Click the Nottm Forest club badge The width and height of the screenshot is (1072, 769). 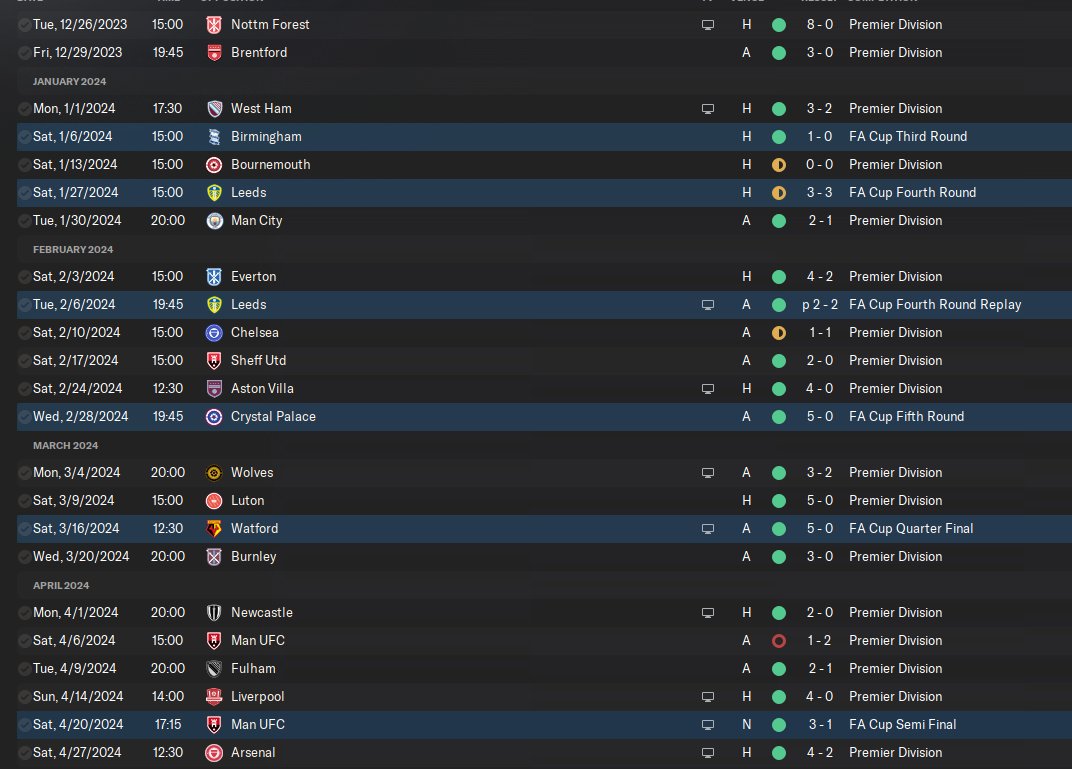tap(214, 24)
